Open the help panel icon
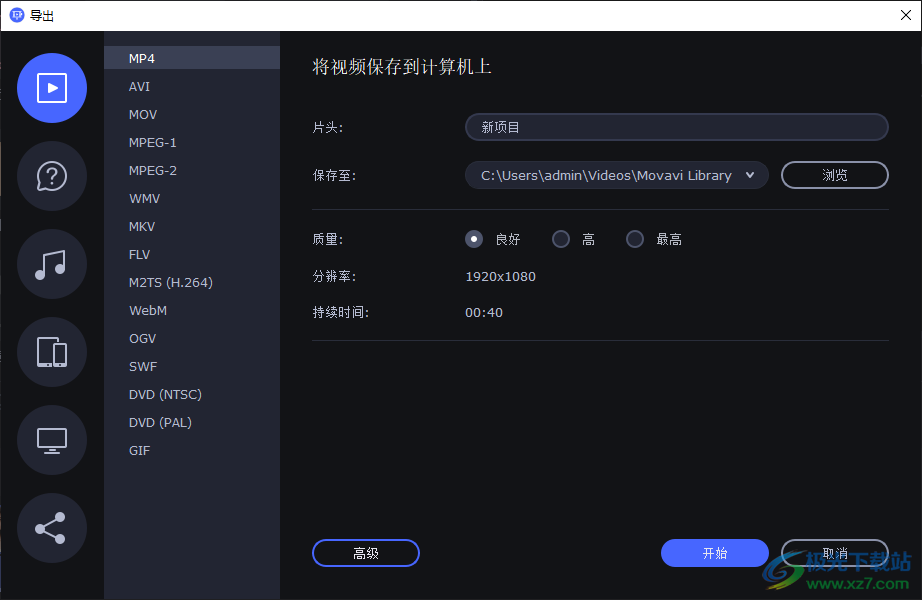 tap(52, 176)
